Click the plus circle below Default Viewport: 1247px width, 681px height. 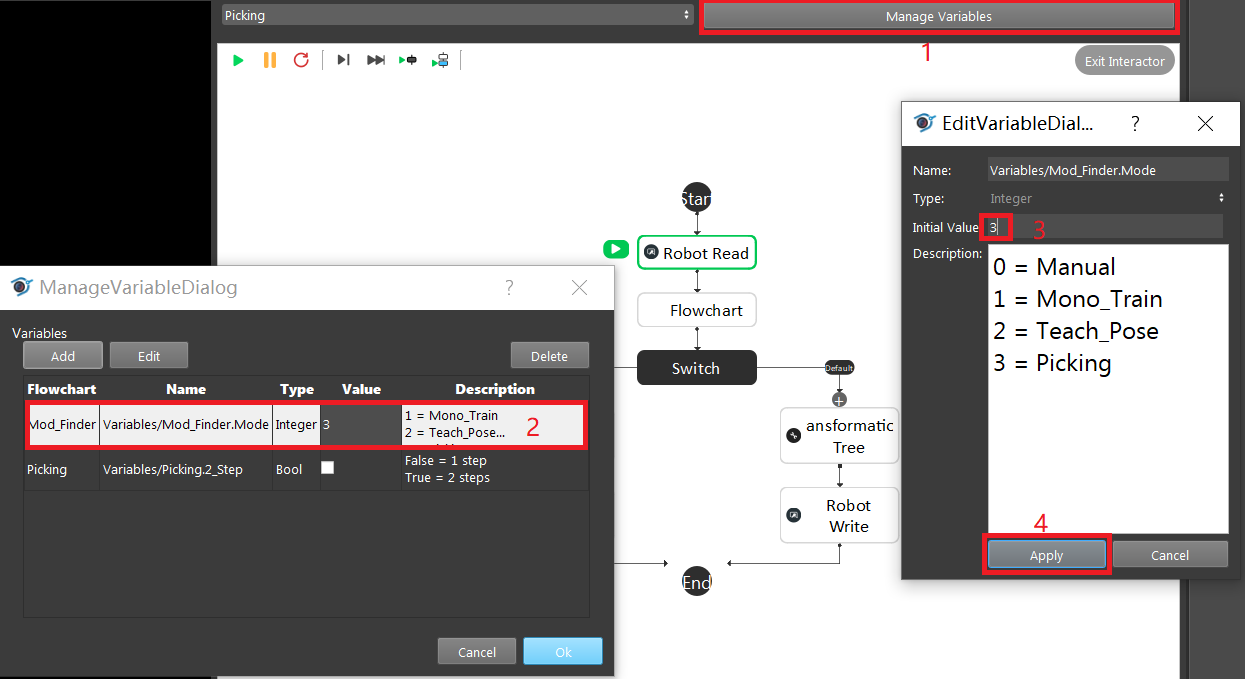point(839,399)
